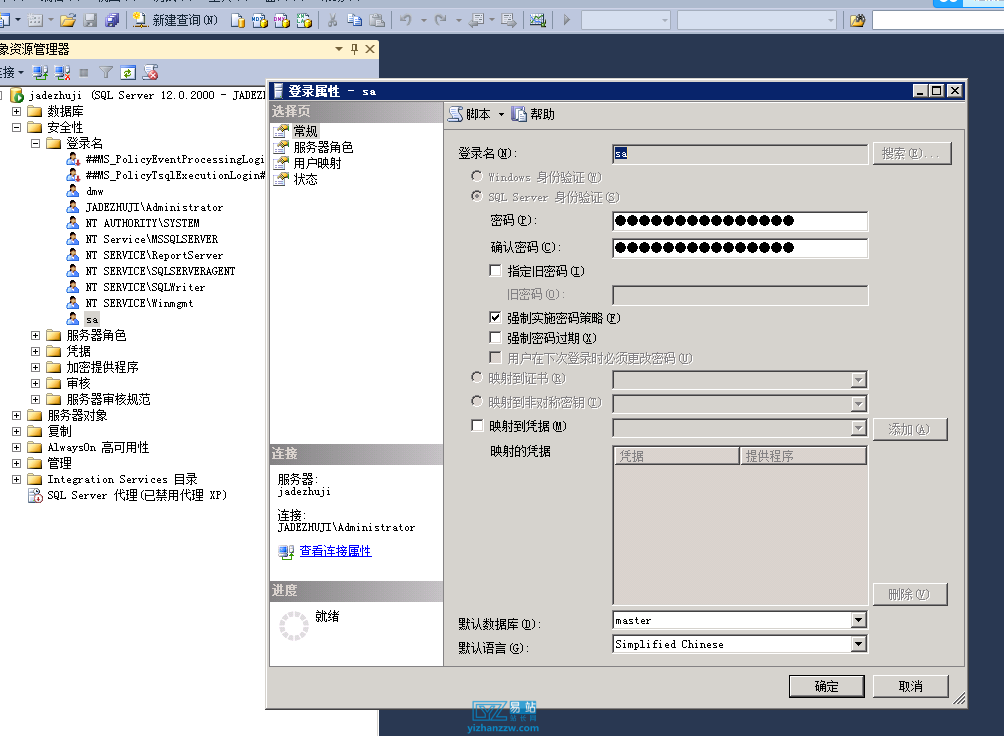Open 查看连接属性 link
Screen dimensions: 1004x736
(334, 552)
